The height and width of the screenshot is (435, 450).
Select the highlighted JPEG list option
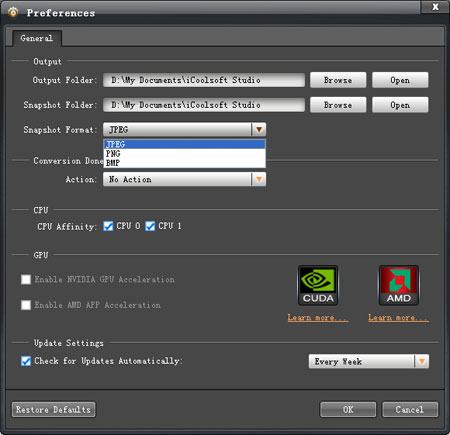pos(184,144)
